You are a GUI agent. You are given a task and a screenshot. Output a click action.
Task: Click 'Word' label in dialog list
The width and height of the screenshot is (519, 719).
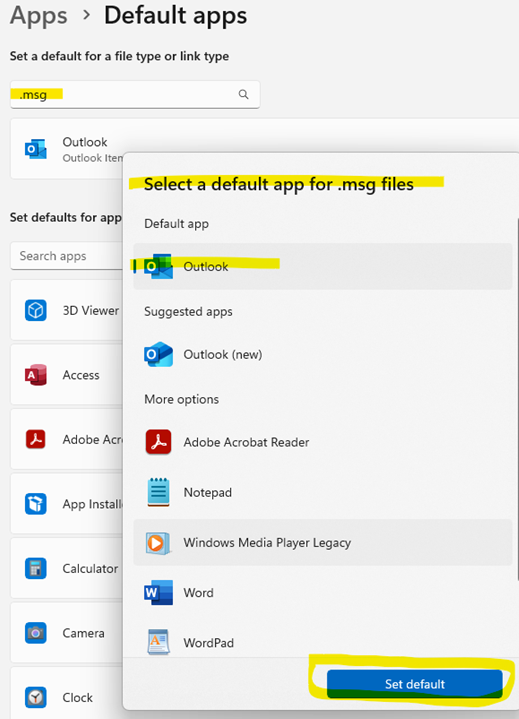click(199, 592)
